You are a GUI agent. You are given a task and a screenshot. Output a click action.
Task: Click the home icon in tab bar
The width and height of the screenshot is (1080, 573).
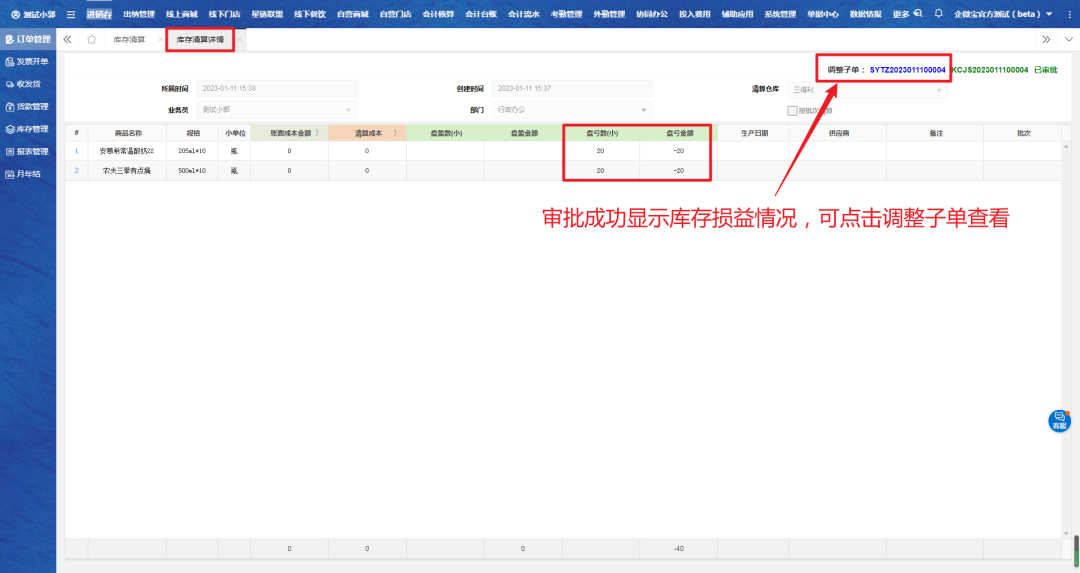coord(92,39)
